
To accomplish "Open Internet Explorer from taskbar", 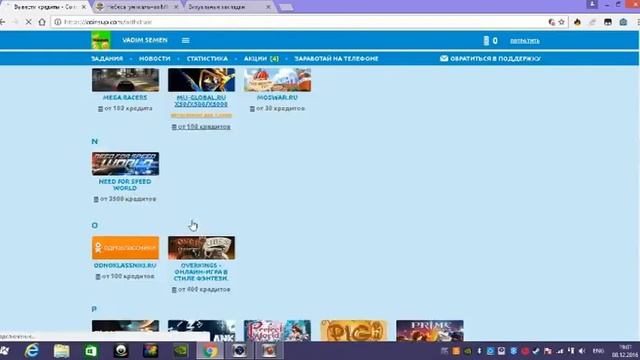I will pyautogui.click(x=32, y=351).
